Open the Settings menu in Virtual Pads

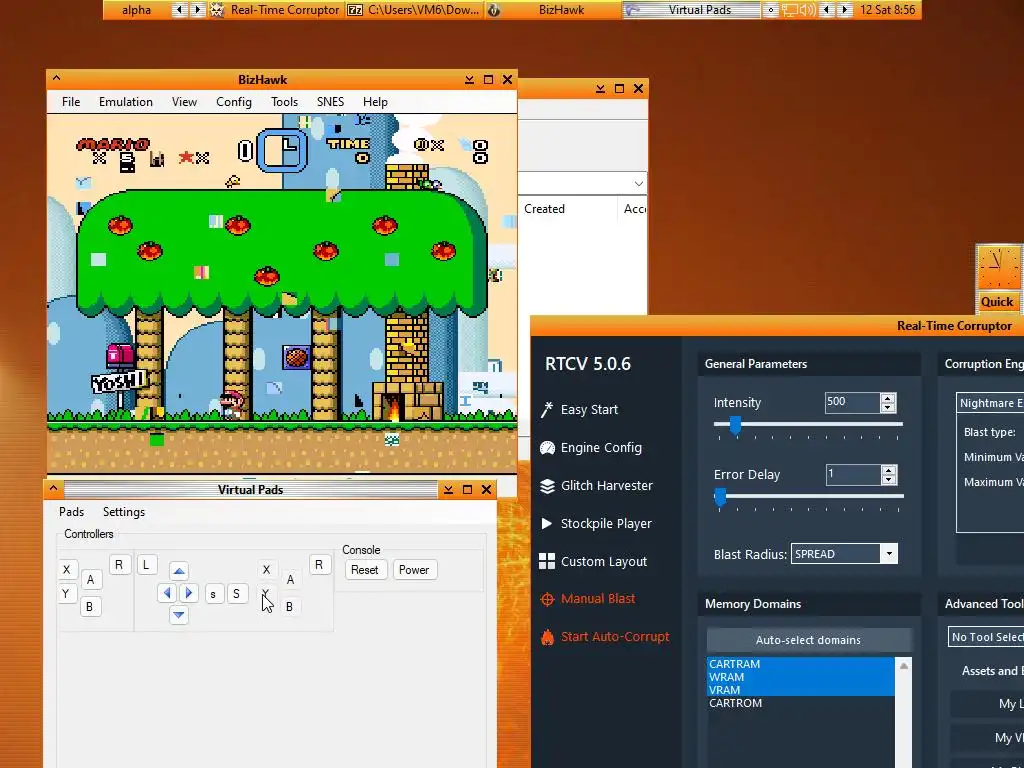pyautogui.click(x=123, y=512)
